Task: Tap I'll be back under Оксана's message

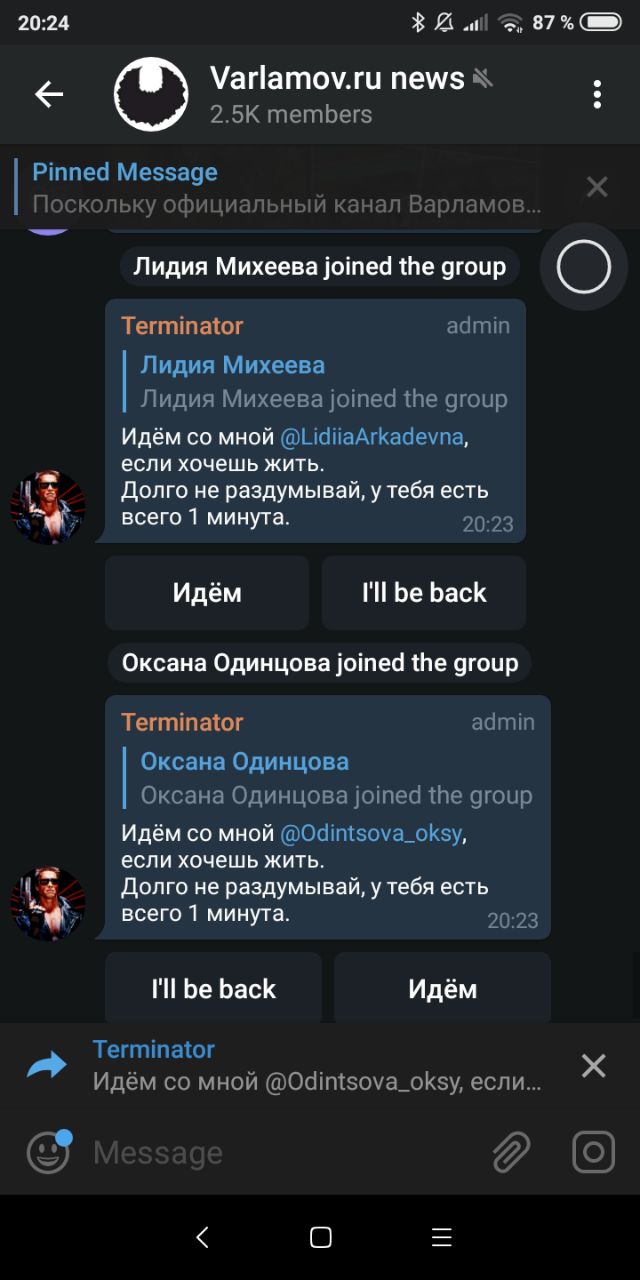Action: (x=213, y=987)
